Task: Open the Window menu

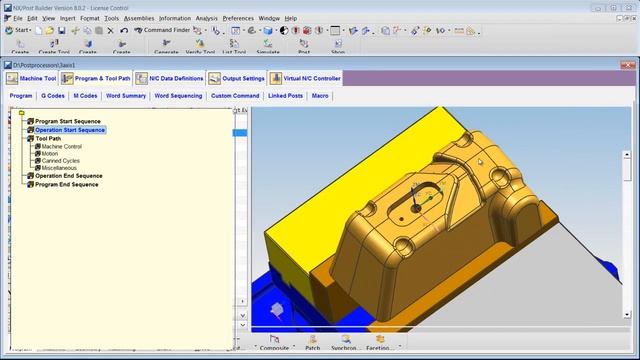Action: tap(269, 18)
